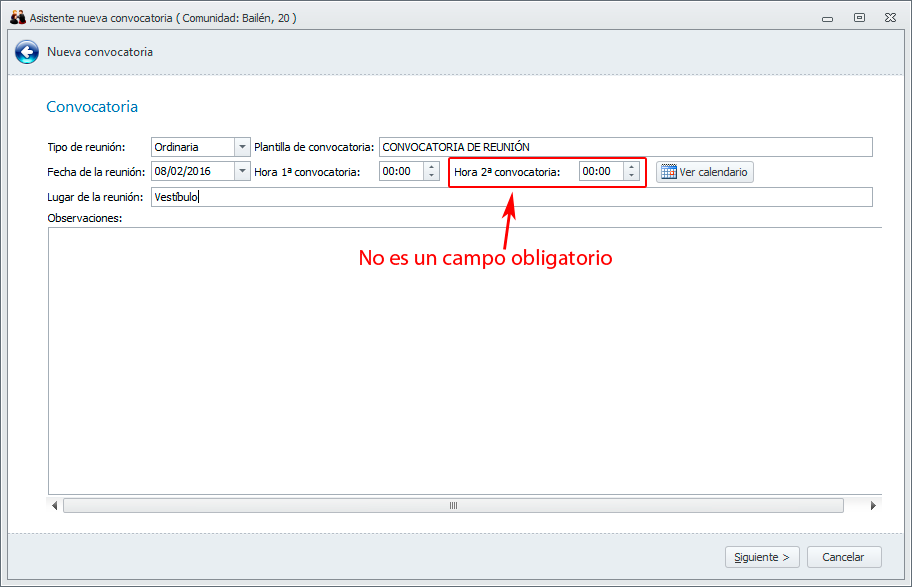Viewport: 912px width, 587px height.
Task: Focus the Lugar de la reunión field
Action: [x=512, y=197]
